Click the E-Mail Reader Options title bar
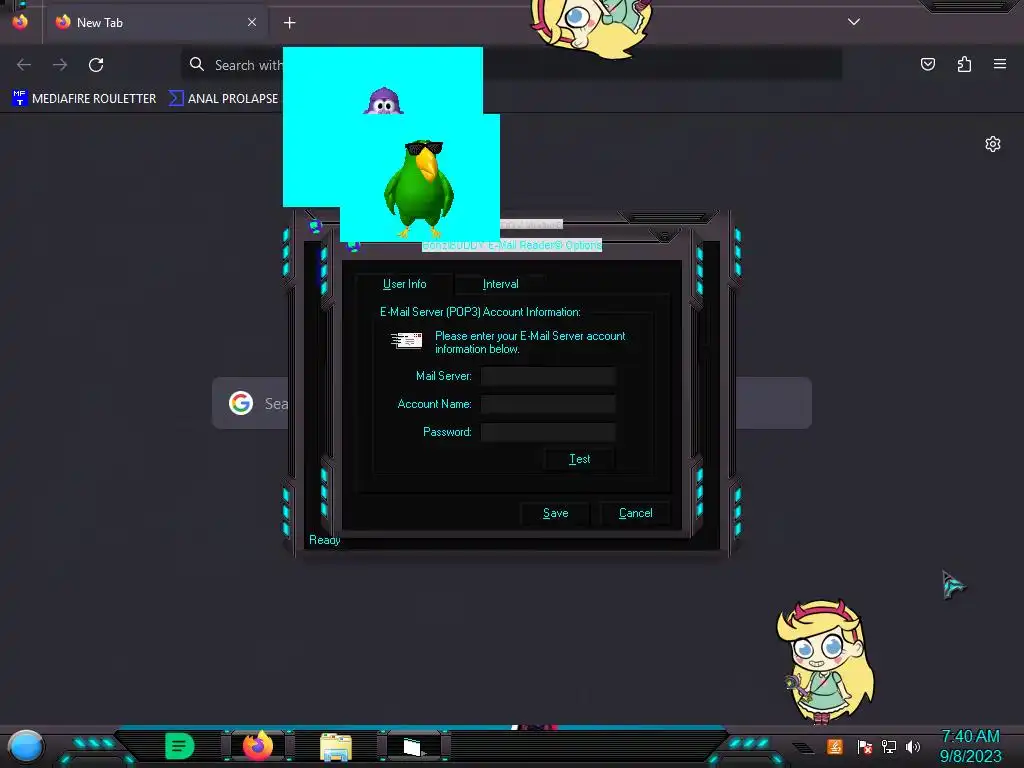This screenshot has width=1024, height=768. tap(512, 245)
